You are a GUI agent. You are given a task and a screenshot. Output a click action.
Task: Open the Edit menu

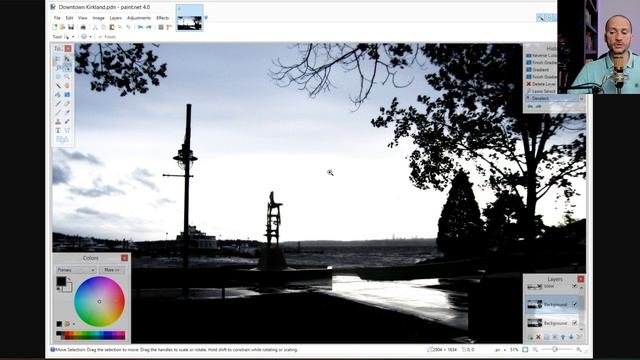(69, 18)
